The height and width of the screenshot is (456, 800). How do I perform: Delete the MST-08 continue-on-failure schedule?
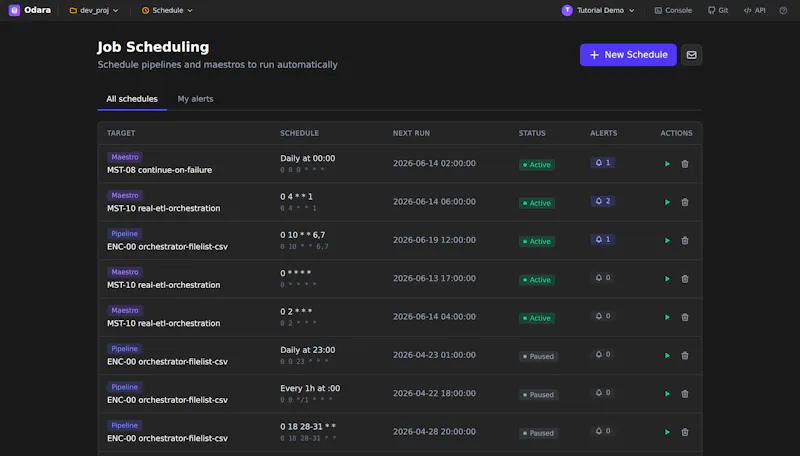pos(685,164)
